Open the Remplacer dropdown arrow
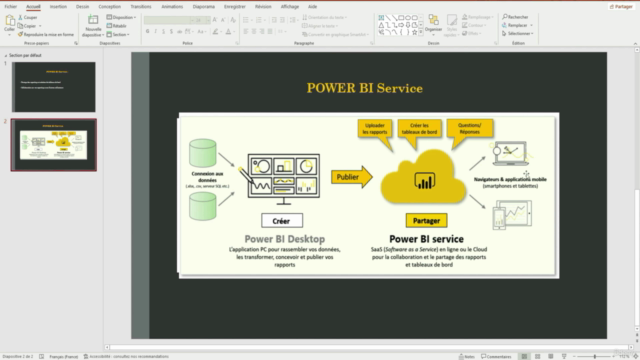This screenshot has width=640, height=360. click(531, 25)
